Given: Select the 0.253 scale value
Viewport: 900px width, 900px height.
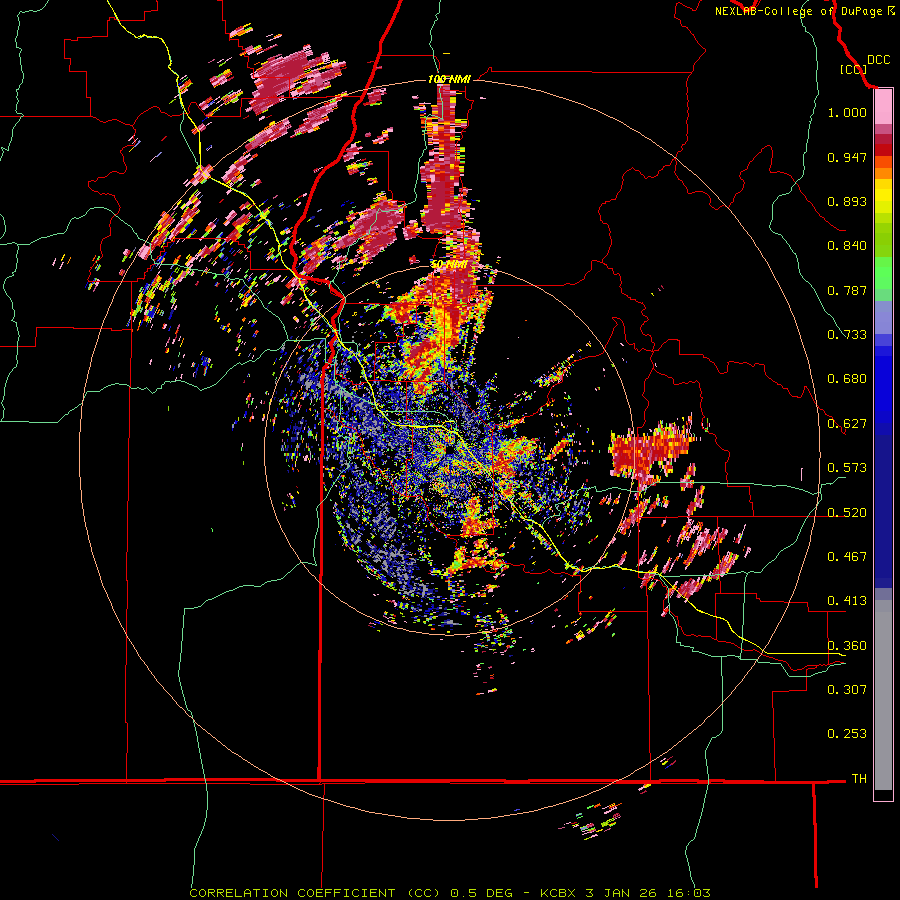Looking at the screenshot, I should [x=847, y=734].
